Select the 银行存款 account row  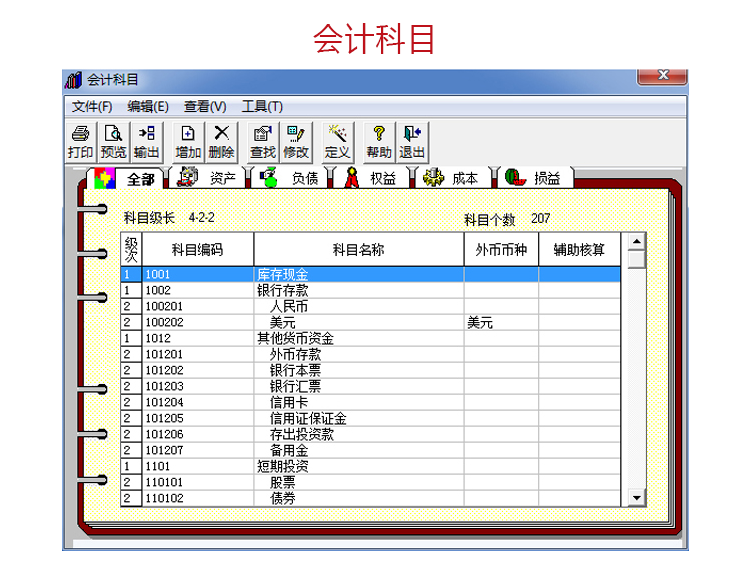pyautogui.click(x=371, y=290)
